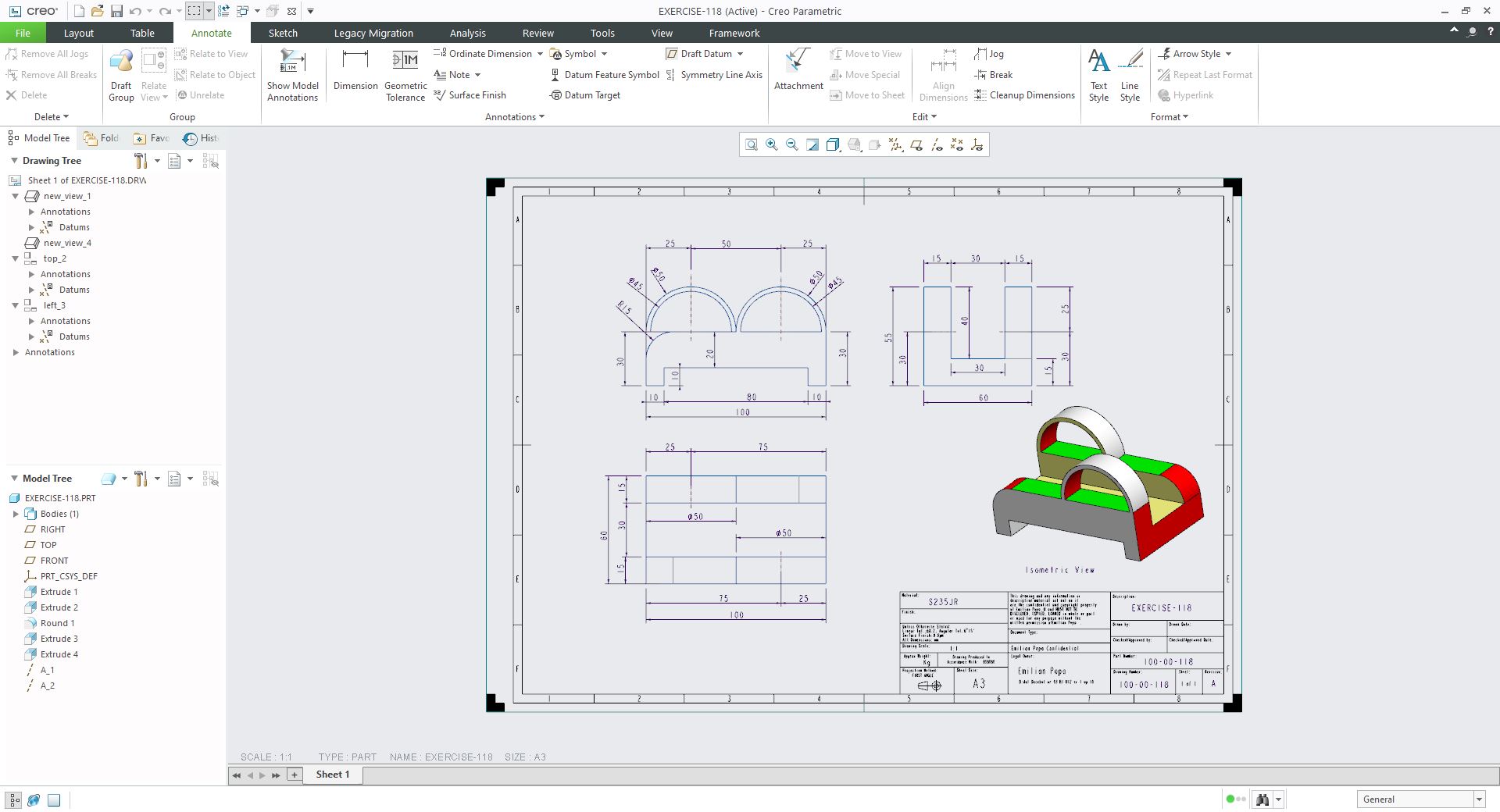Toggle the navigator panel icon in status bar
Viewport: 1500px width, 812px height.
click(x=14, y=800)
